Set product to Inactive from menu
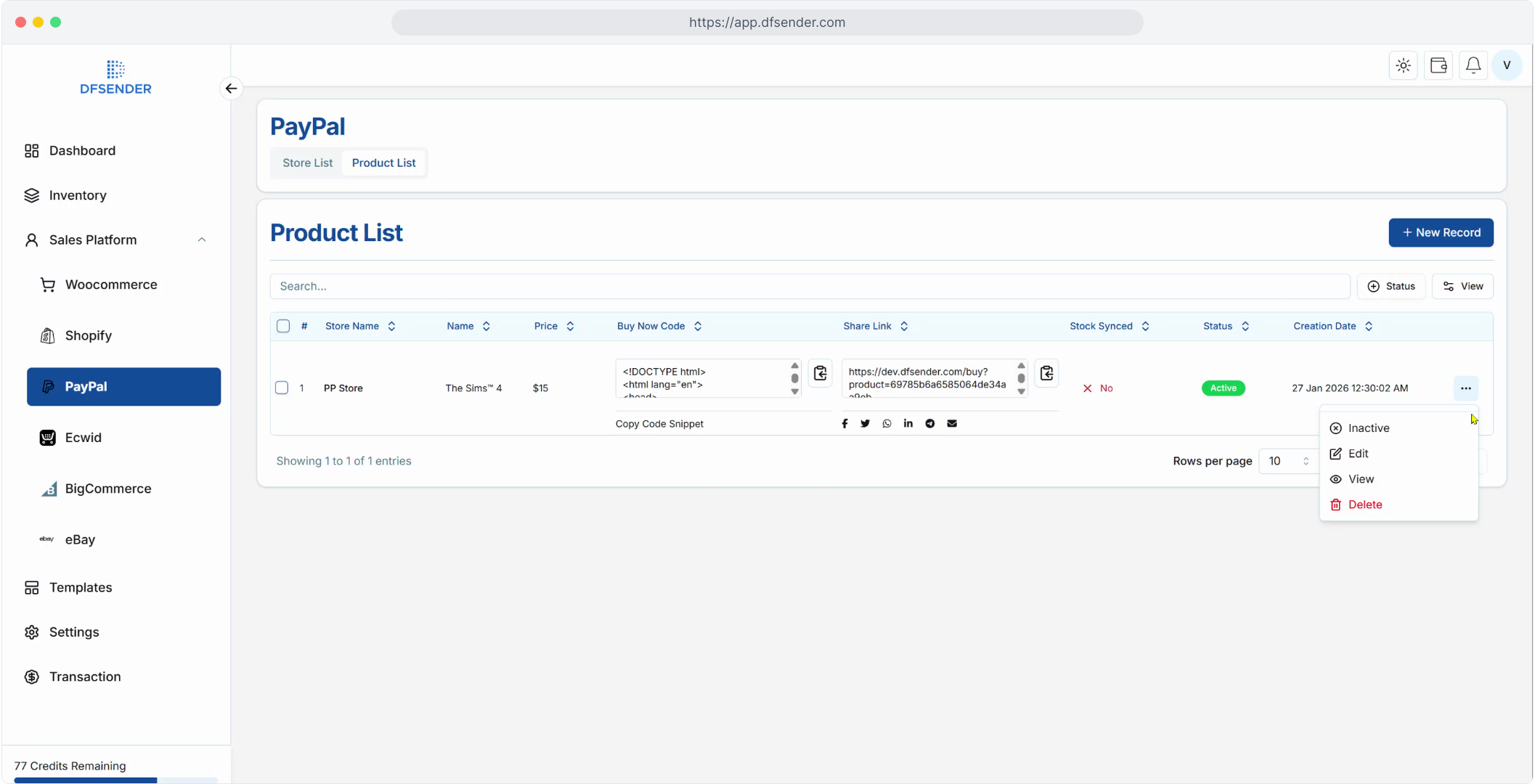Screen dimensions: 1535x784 [1368, 428]
